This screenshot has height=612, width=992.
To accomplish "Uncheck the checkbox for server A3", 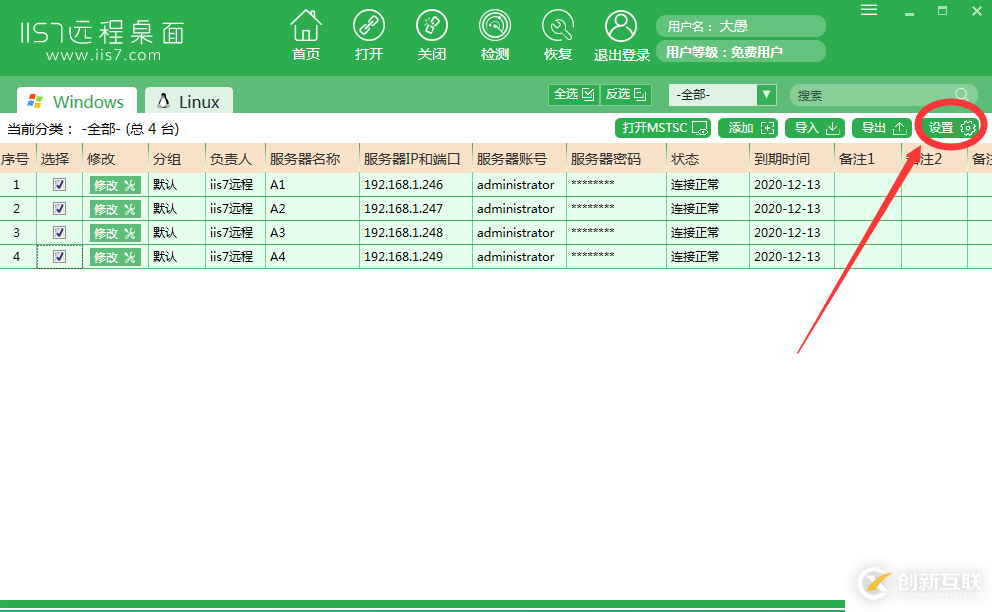I will (59, 232).
